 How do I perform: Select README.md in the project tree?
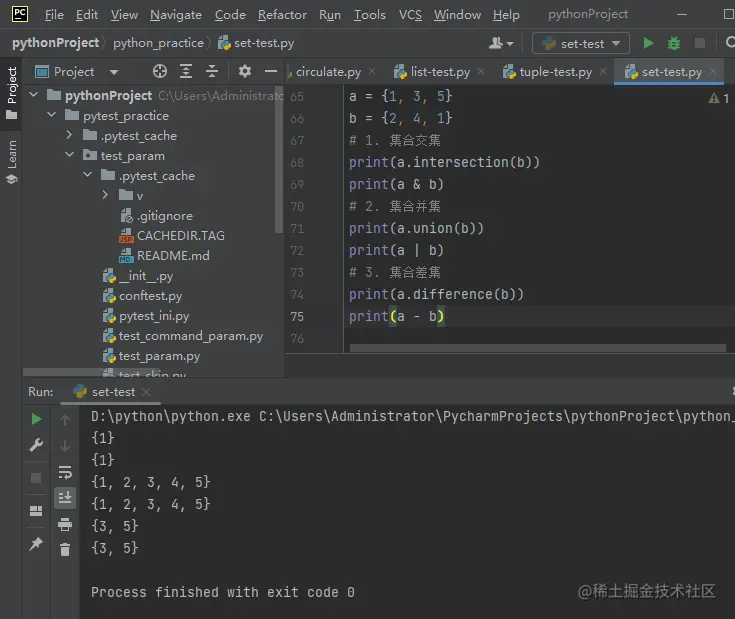(164, 256)
